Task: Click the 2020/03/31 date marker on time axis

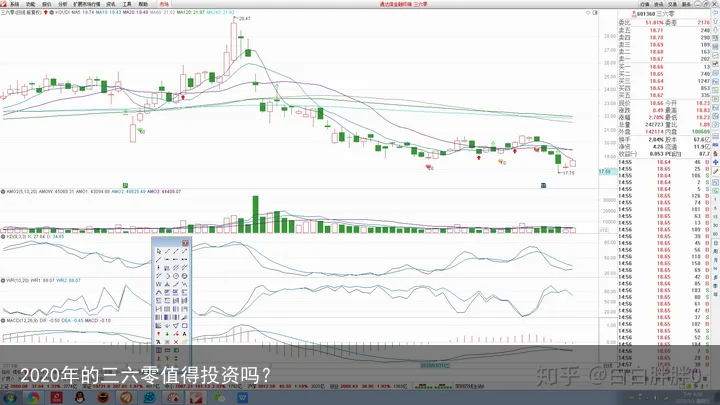Action: point(435,366)
